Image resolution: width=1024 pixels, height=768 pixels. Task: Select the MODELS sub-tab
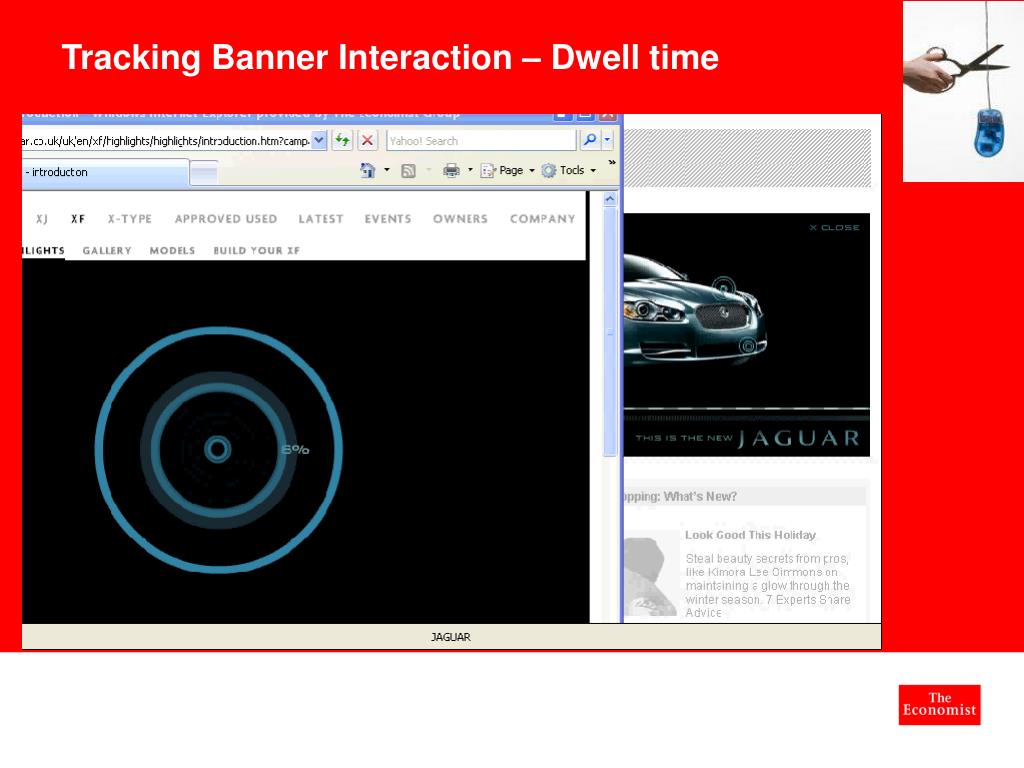pos(172,250)
